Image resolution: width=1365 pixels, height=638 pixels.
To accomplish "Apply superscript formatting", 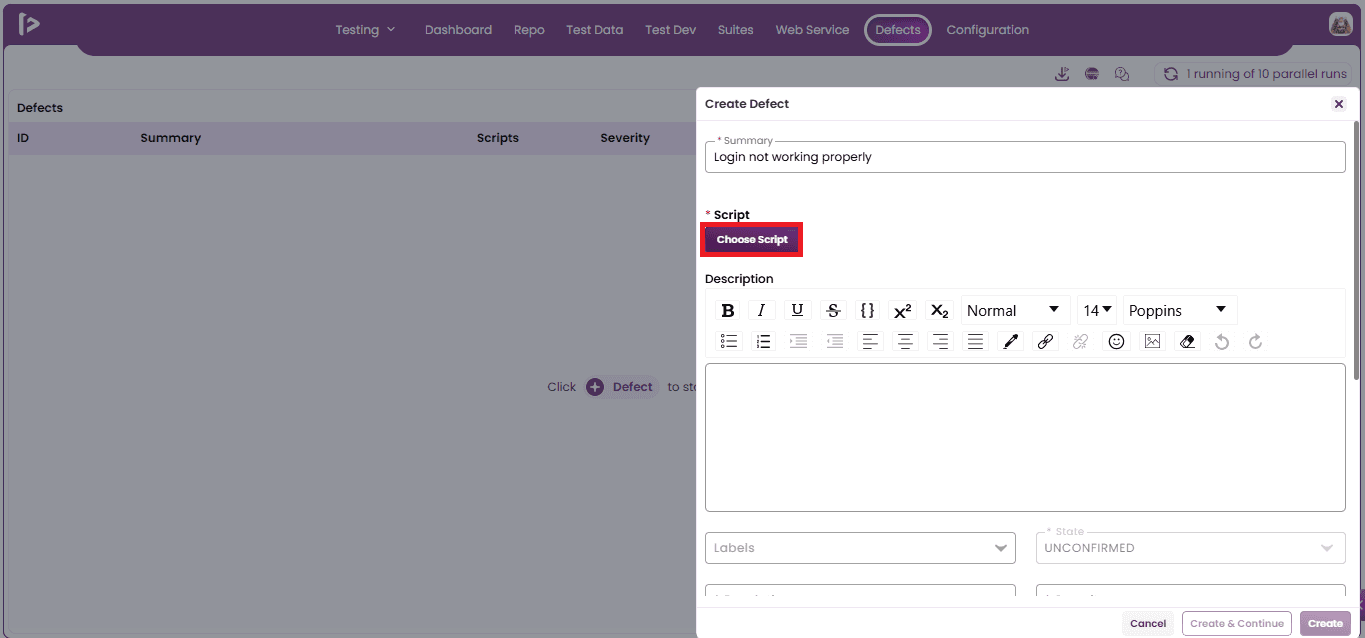I will click(902, 310).
